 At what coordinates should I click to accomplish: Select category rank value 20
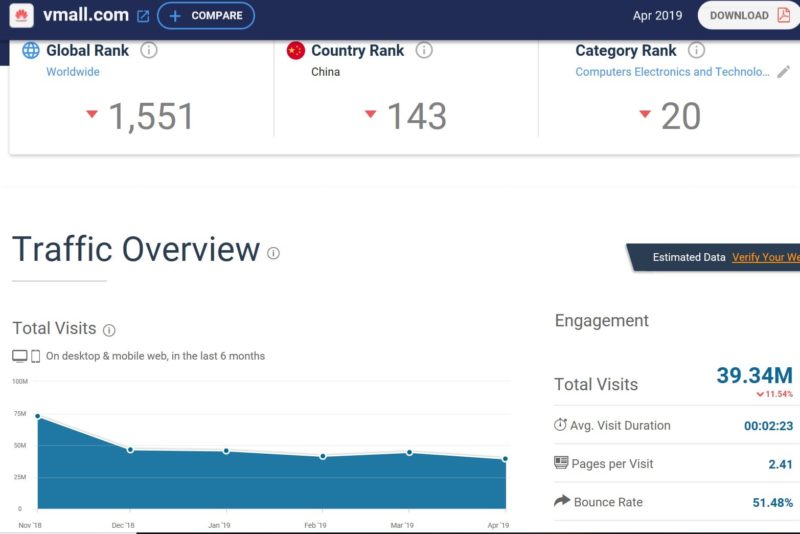click(x=681, y=116)
